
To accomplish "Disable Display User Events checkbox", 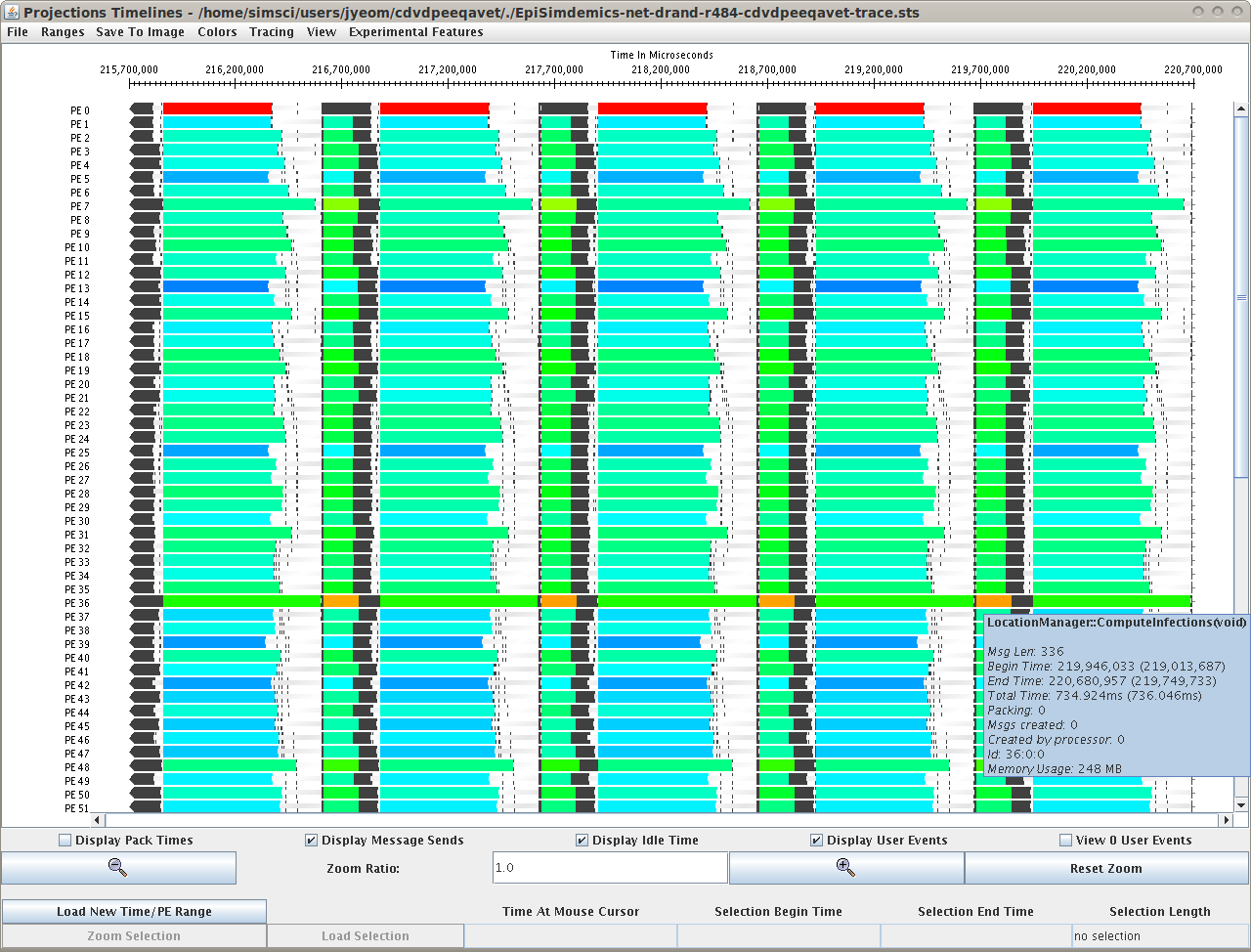I will pyautogui.click(x=817, y=841).
